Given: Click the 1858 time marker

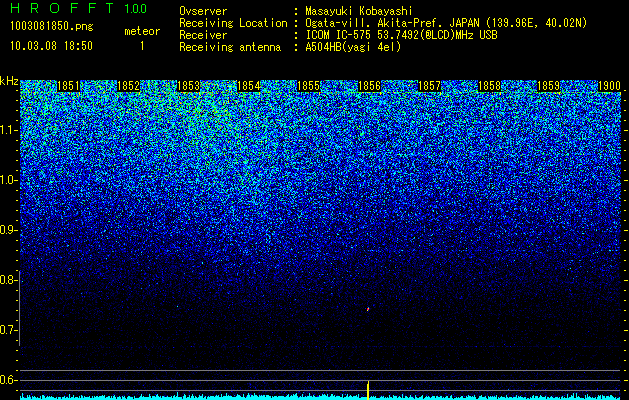Looking at the screenshot, I should coord(489,86).
